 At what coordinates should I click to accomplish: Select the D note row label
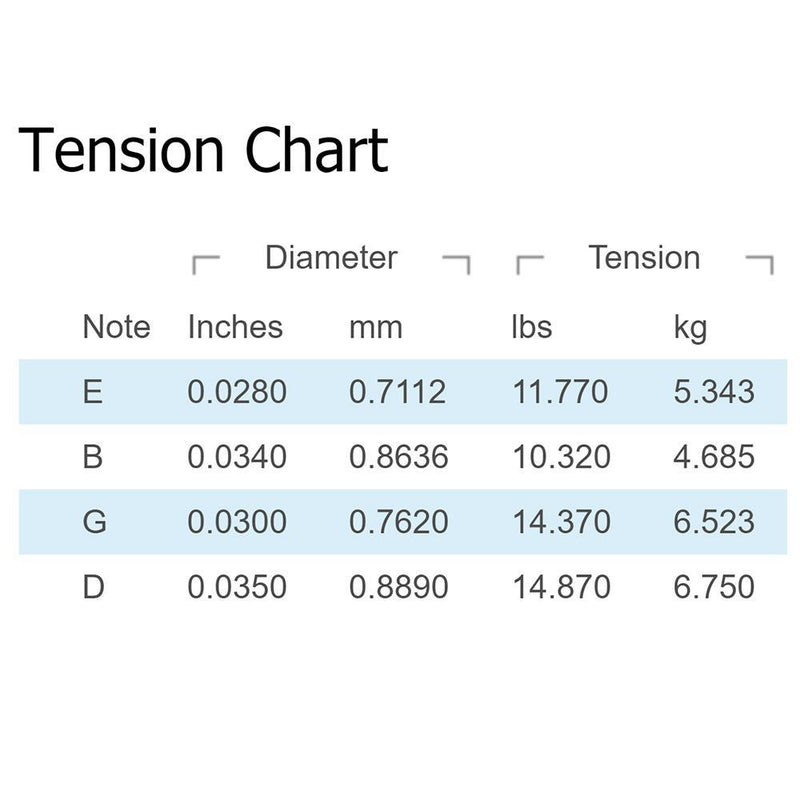[94, 587]
